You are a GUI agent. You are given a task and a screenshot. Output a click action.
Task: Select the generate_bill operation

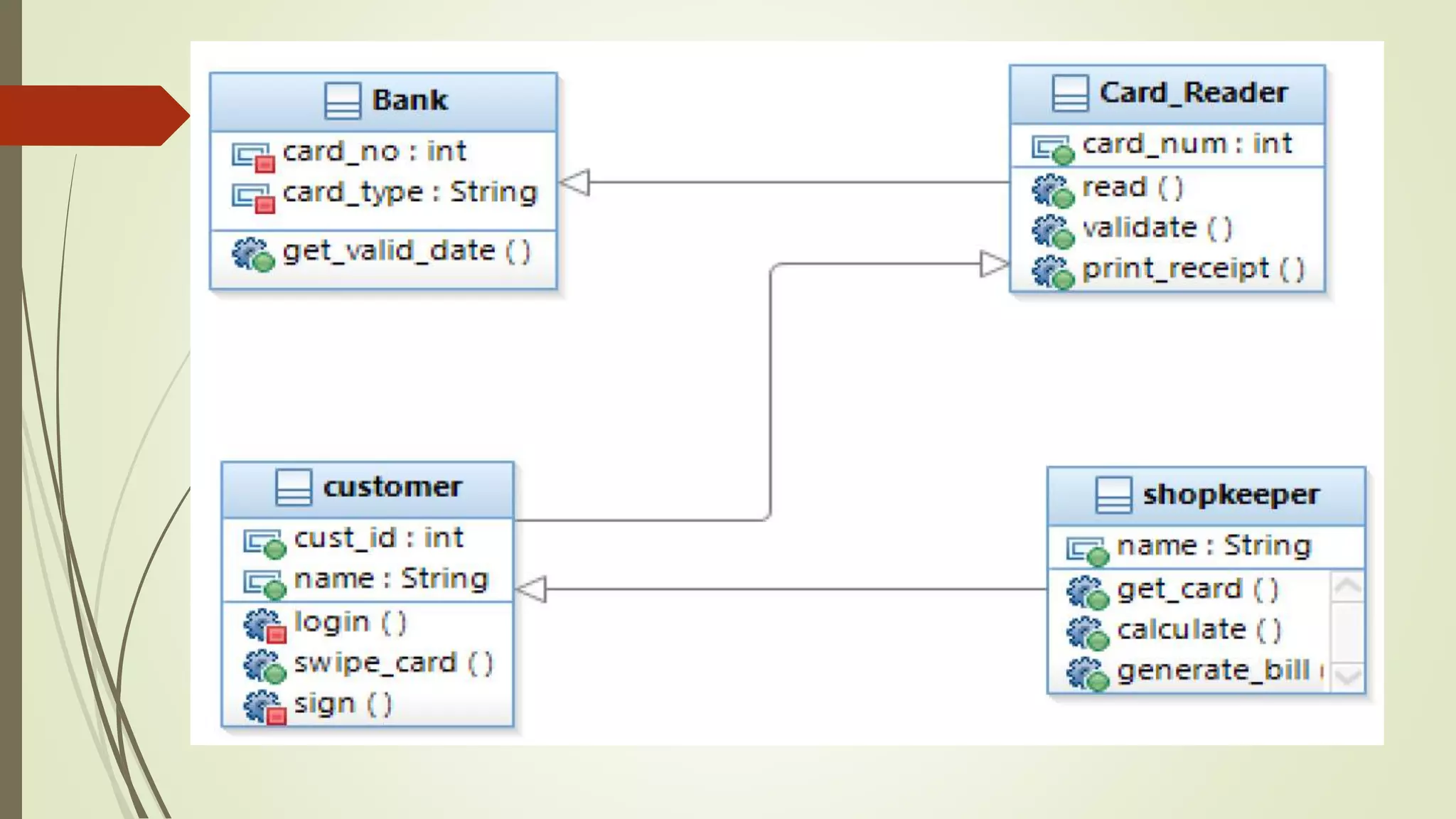pos(1213,670)
